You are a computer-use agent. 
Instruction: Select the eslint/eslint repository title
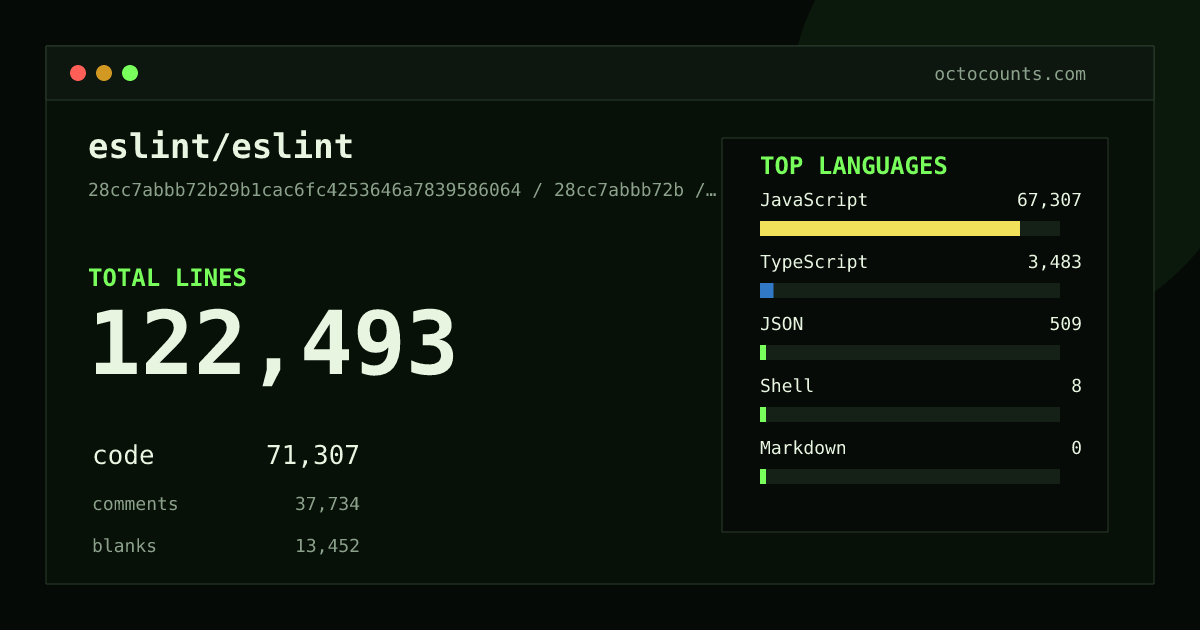(x=221, y=147)
